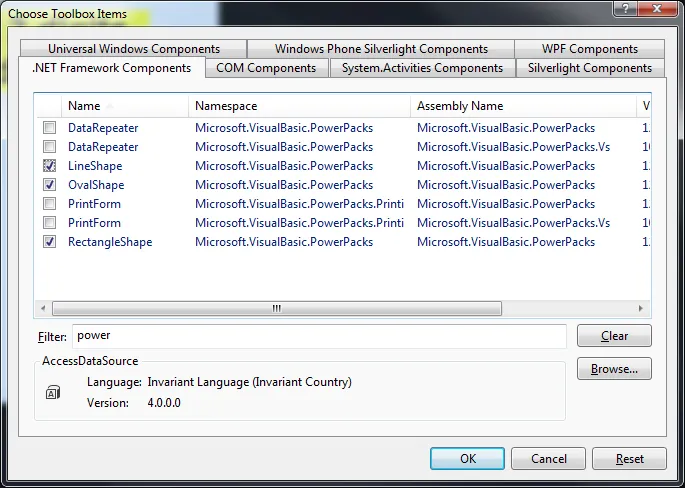Select the OvalShape name in list

(x=96, y=185)
